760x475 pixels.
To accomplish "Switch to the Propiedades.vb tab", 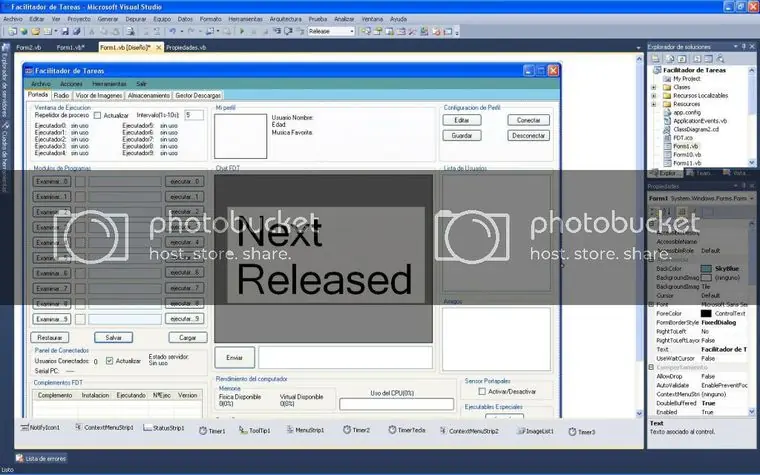I will coord(186,48).
